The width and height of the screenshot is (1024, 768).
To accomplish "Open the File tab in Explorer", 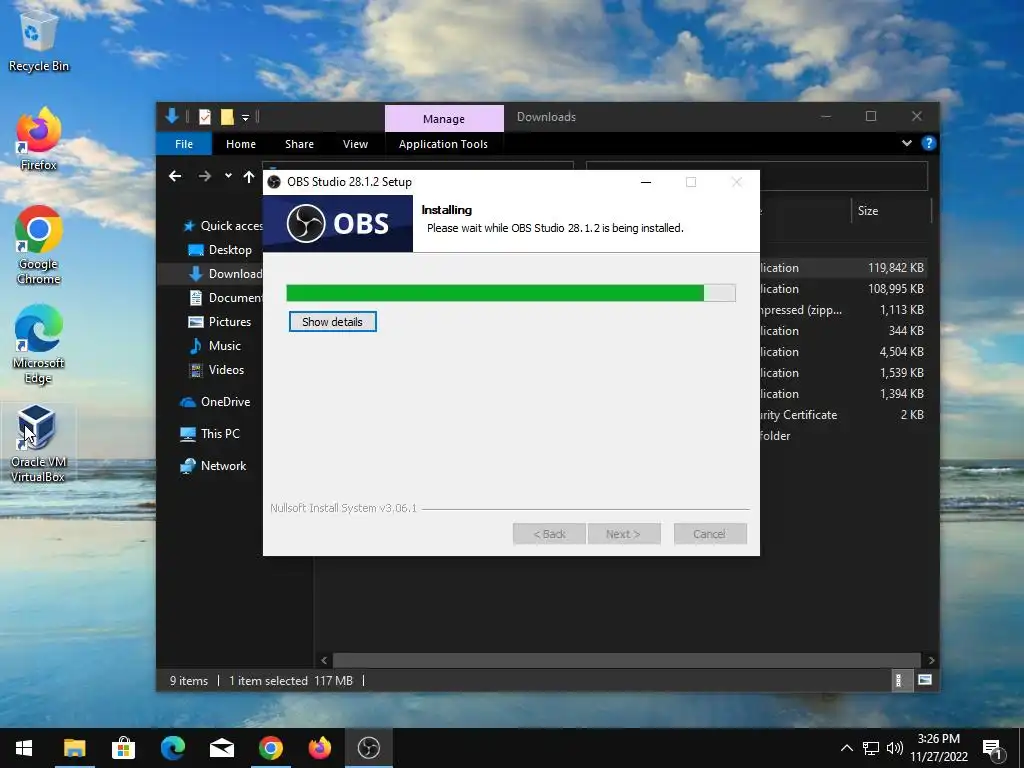I will [184, 144].
